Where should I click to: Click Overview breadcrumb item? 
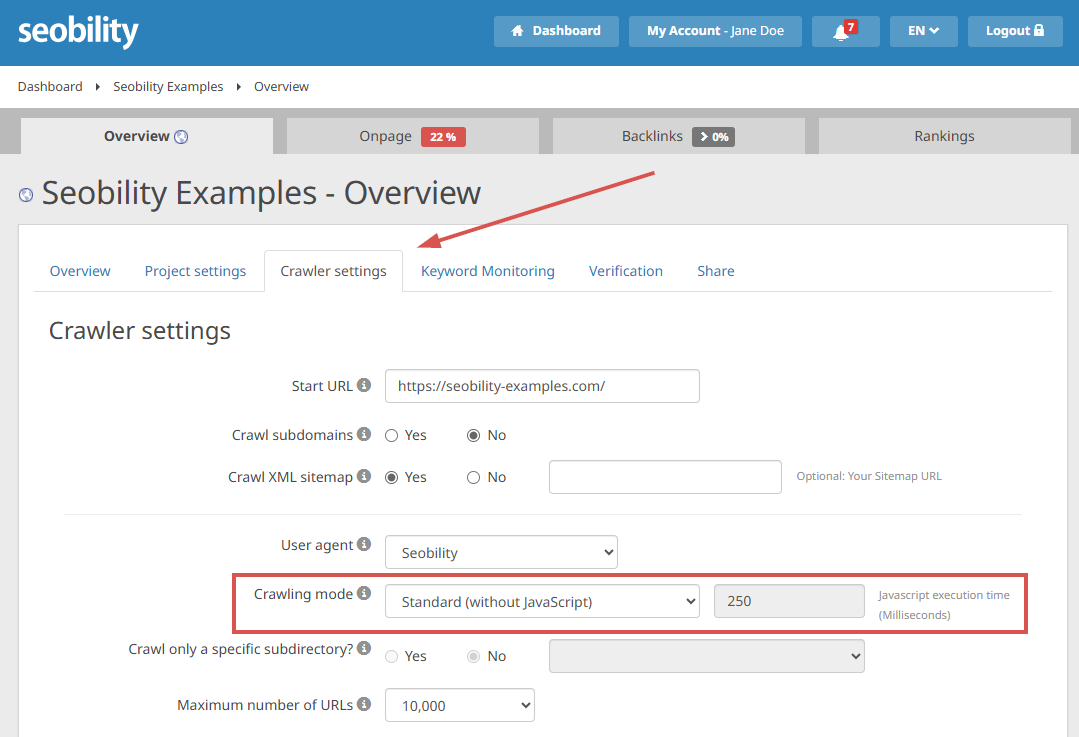click(281, 87)
